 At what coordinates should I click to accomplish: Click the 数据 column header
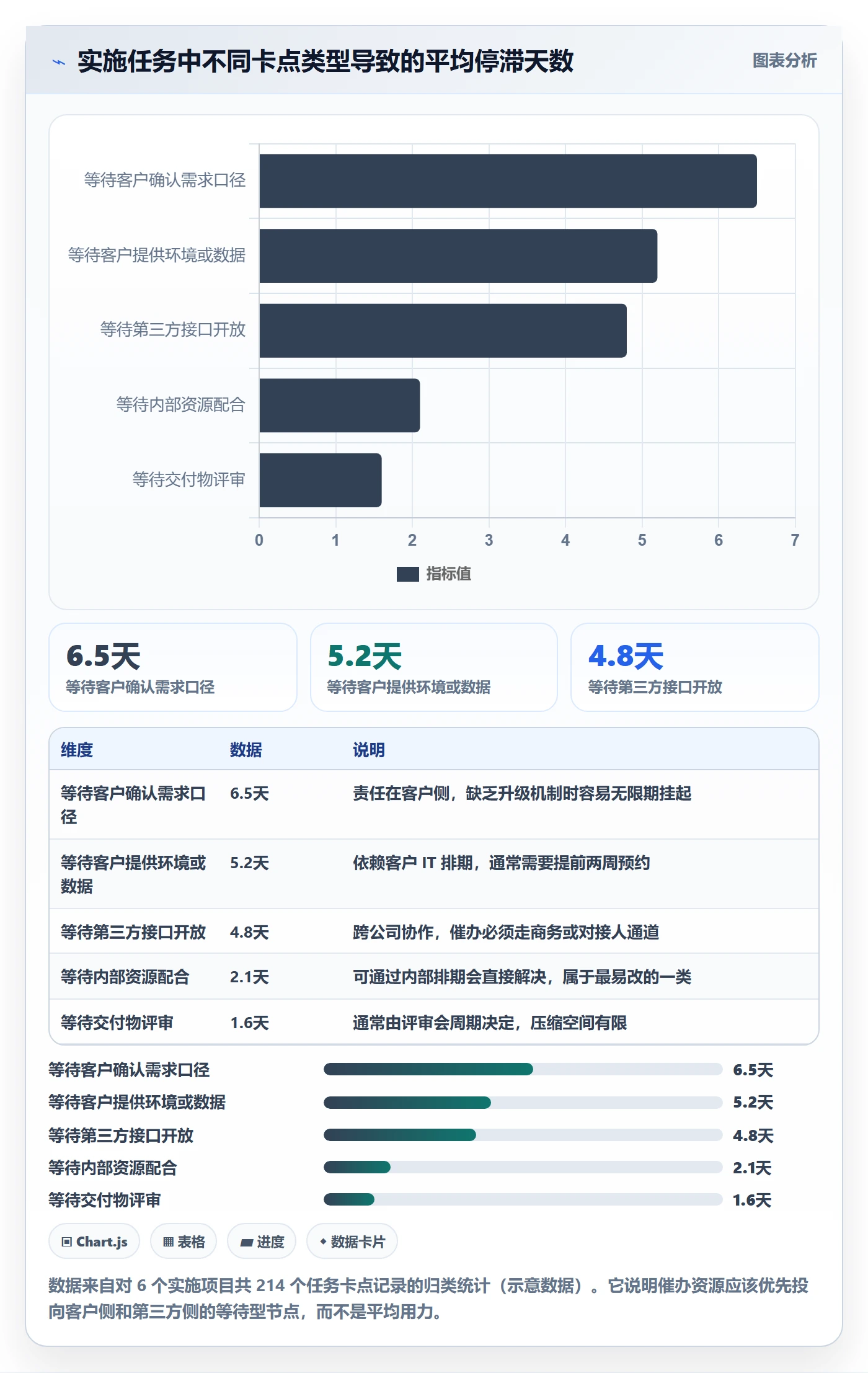246,750
